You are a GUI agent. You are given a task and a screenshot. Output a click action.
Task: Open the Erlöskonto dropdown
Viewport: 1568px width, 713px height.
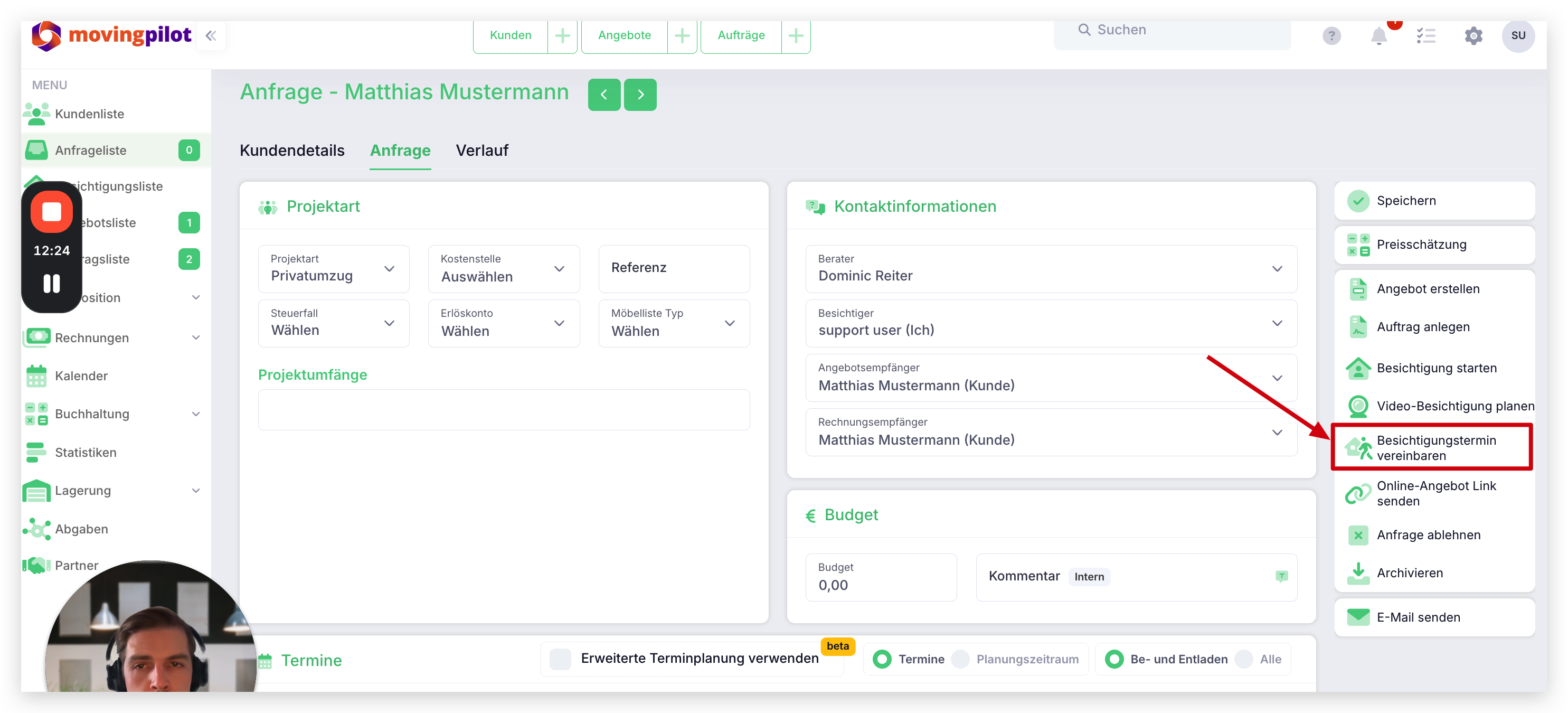503,323
